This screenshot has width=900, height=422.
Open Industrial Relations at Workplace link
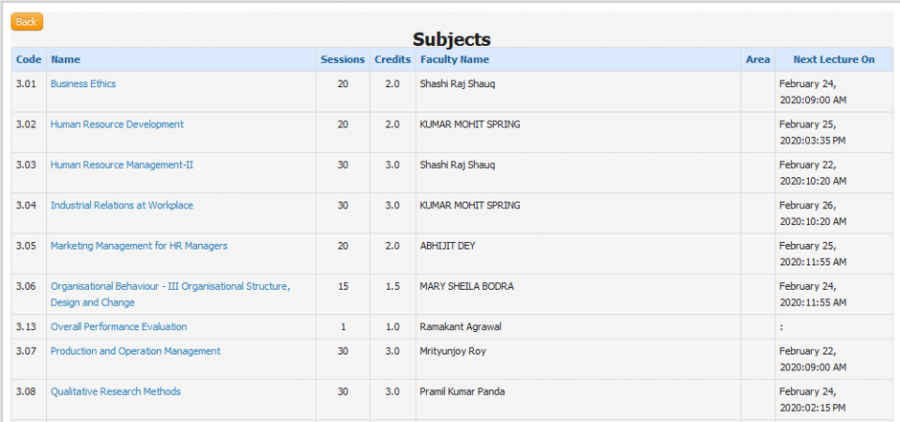coord(122,206)
